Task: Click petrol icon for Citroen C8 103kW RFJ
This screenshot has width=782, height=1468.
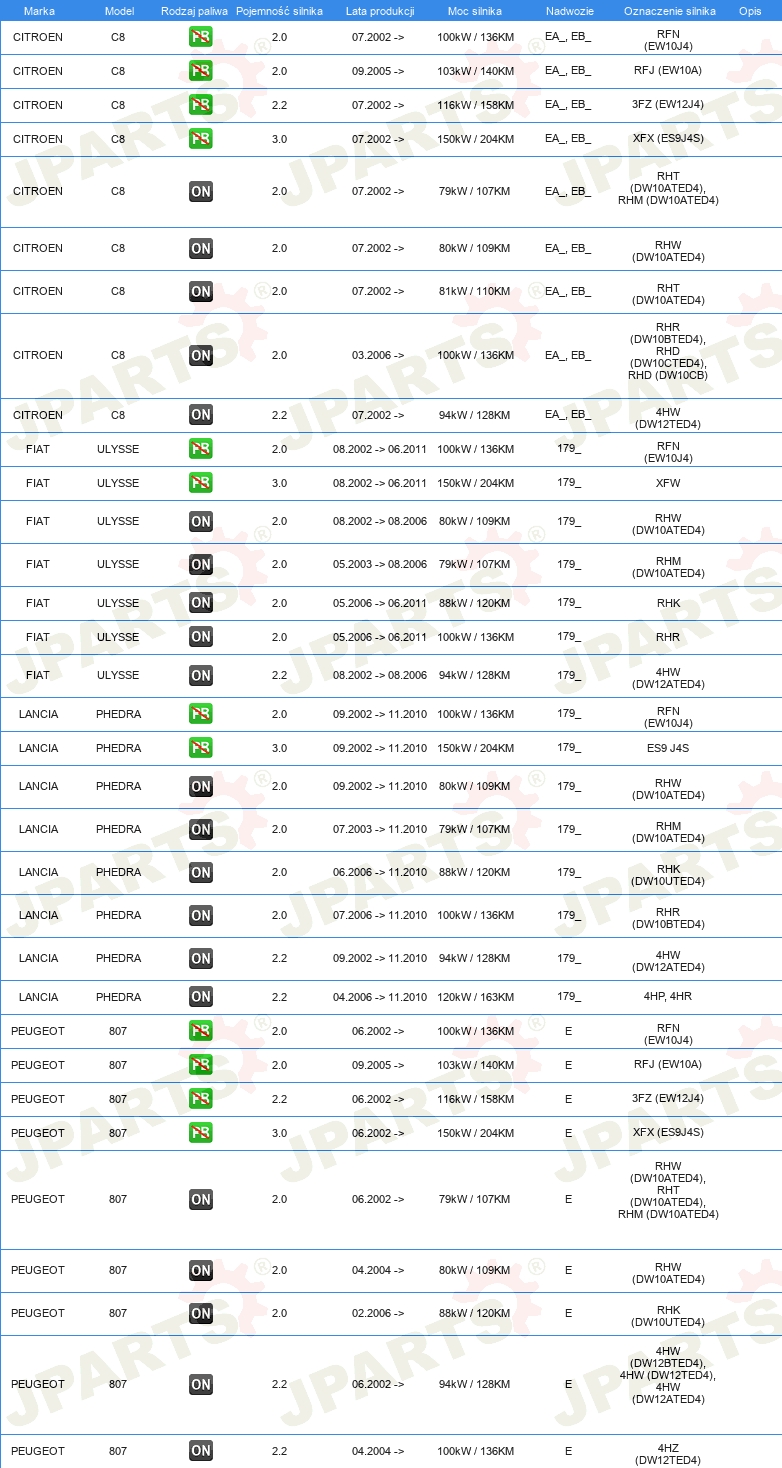Action: [x=201, y=71]
